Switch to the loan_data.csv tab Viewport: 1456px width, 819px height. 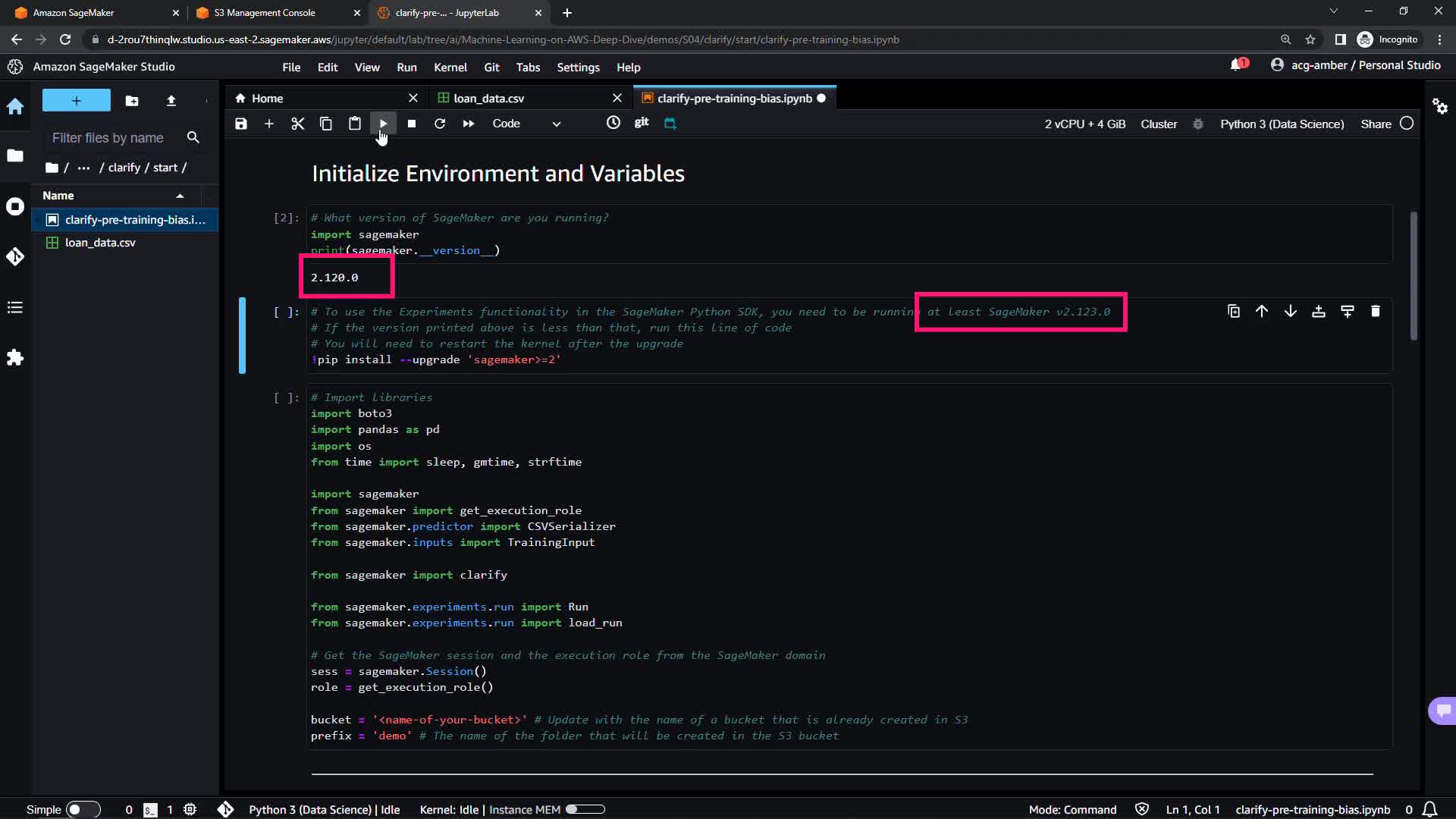(x=488, y=99)
